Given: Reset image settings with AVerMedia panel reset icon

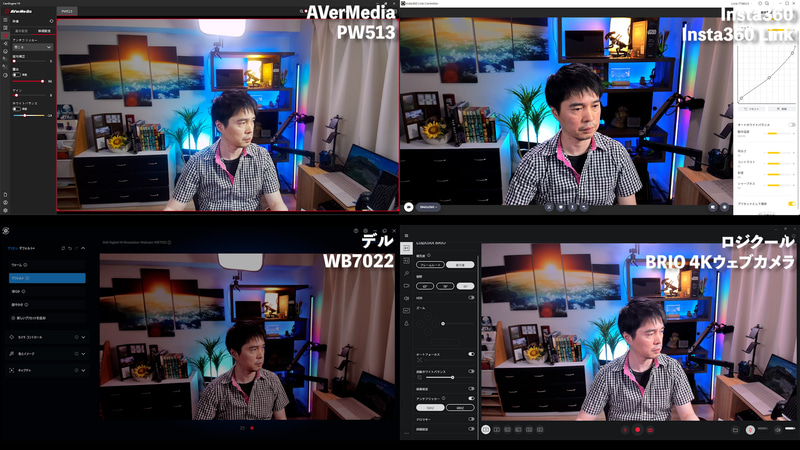Looking at the screenshot, I should coord(51,21).
